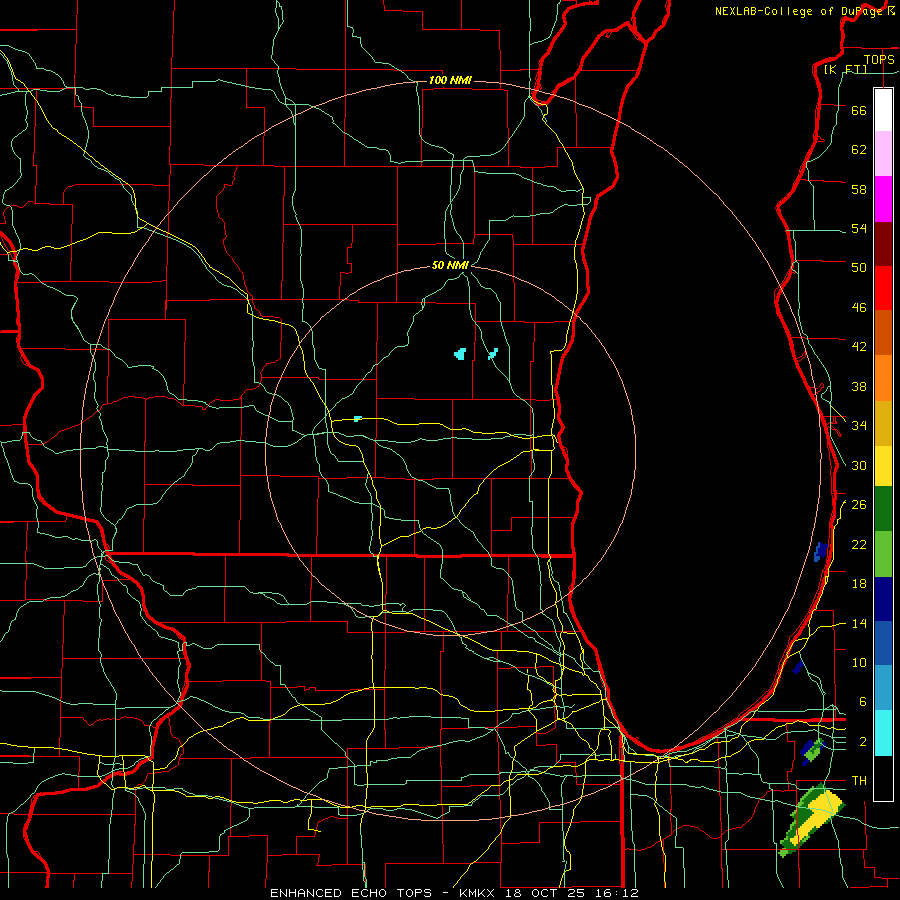Screen dimensions: 900x900
Task: Click the gold swatch between 34 and 38
Action: pyautogui.click(x=883, y=423)
